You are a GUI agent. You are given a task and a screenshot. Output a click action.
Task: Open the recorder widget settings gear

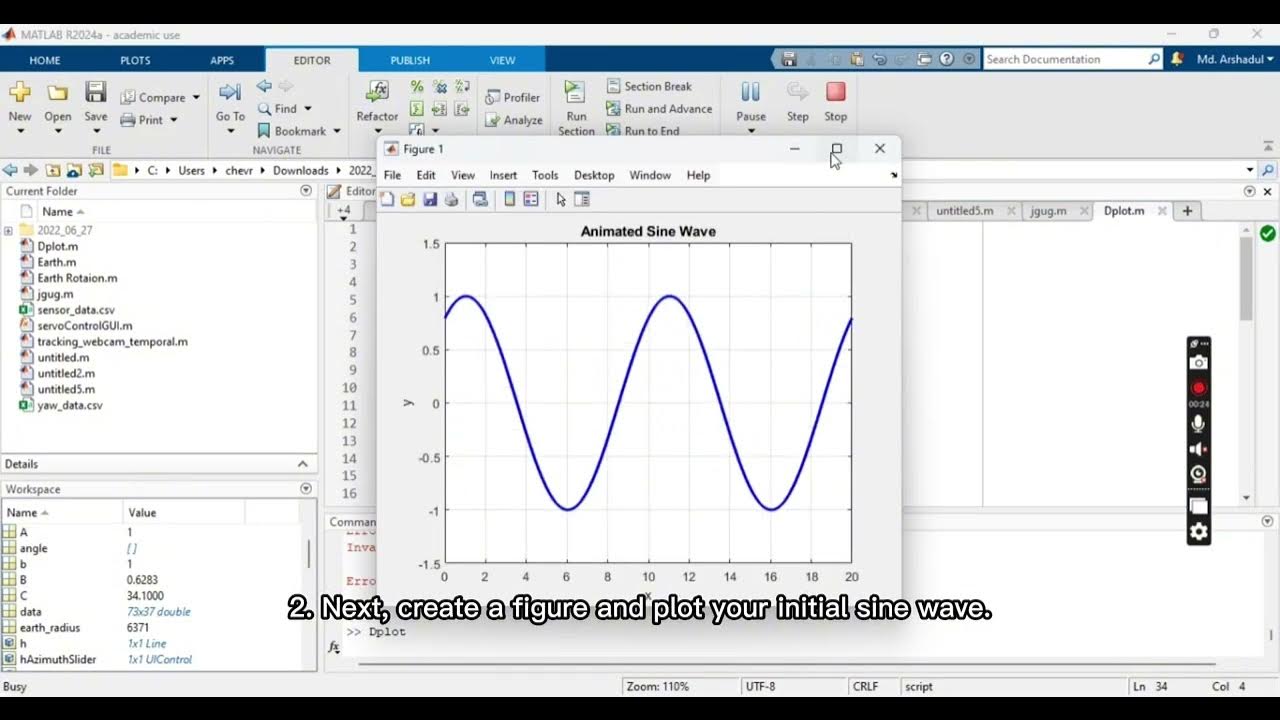(1199, 532)
